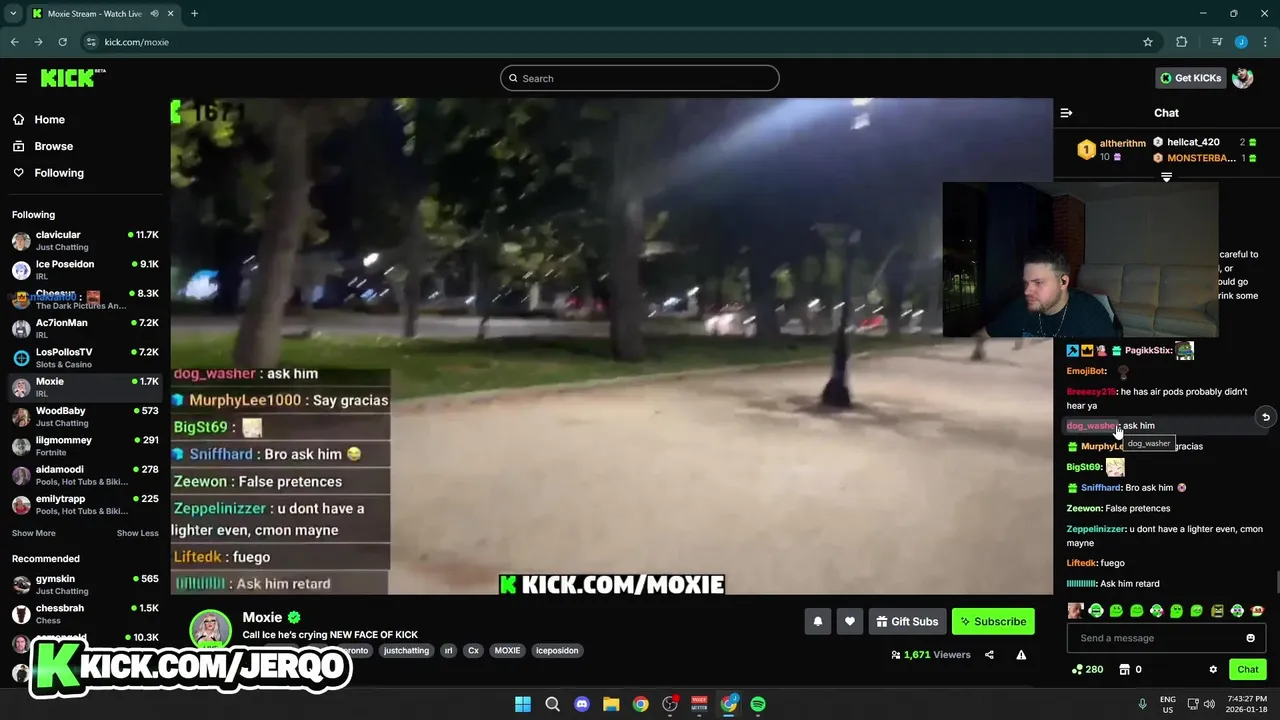This screenshot has height=720, width=1280.
Task: Expand the gift leaderboard arrow
Action: (1166, 177)
